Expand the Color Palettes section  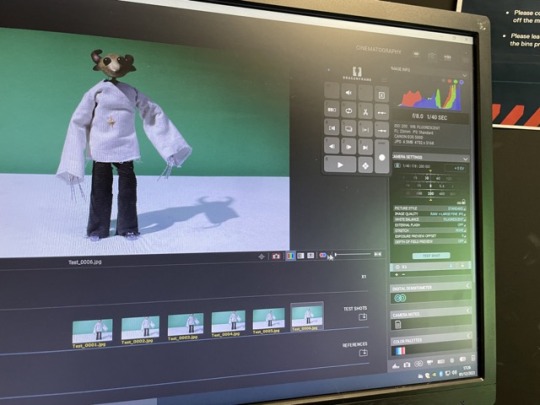(468, 336)
